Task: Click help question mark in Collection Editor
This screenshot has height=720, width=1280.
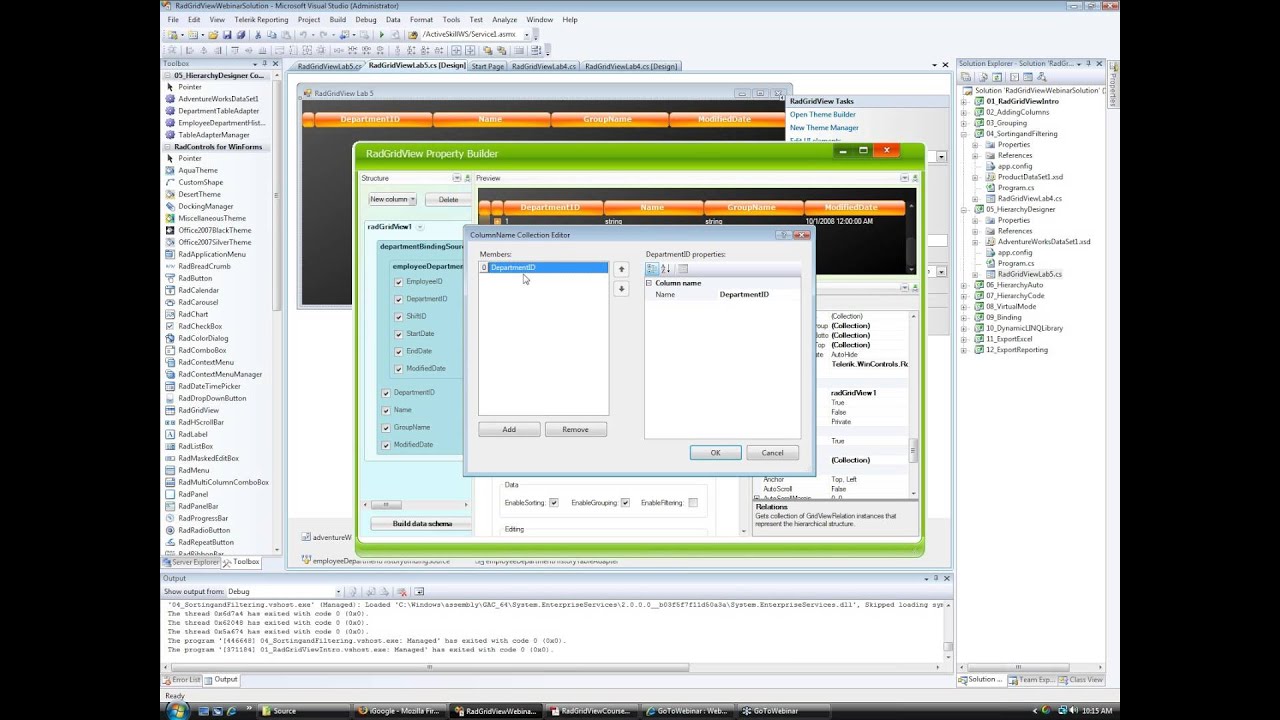Action: coord(783,235)
